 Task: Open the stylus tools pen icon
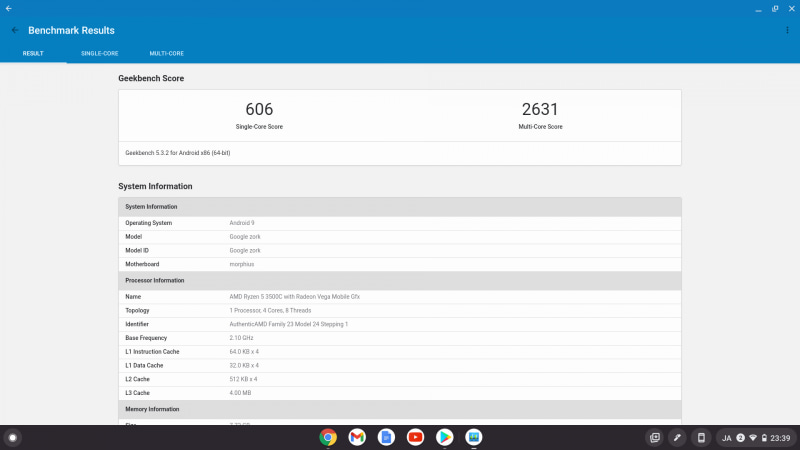[678, 438]
